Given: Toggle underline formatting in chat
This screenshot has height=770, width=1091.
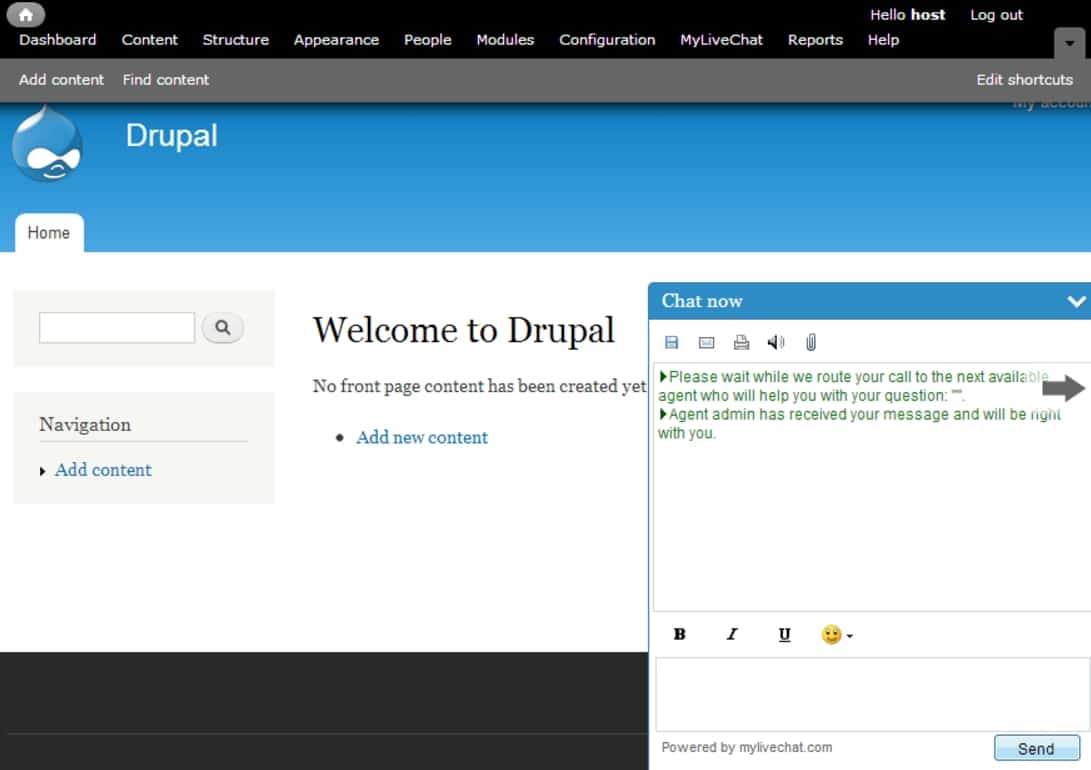Looking at the screenshot, I should click(784, 634).
